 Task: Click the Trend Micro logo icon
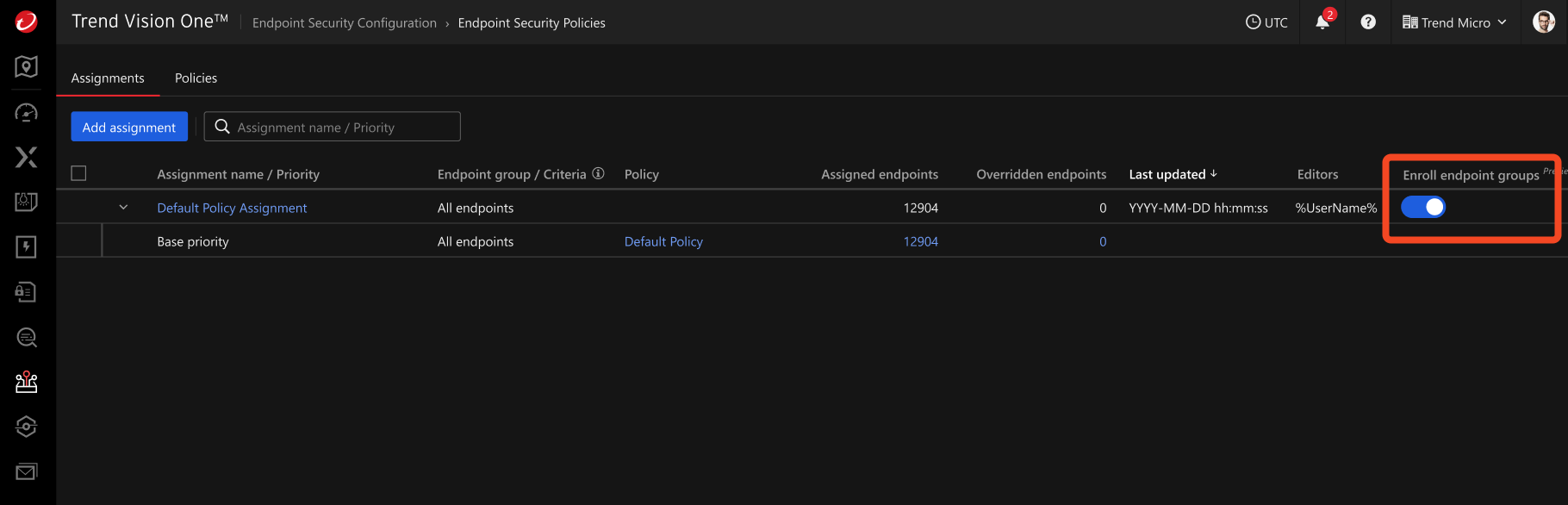point(27,22)
